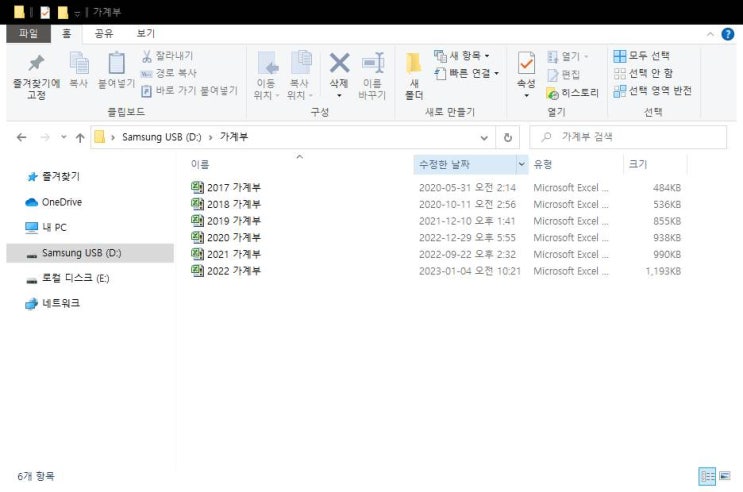Image resolution: width=743 pixels, height=492 pixels.
Task: Click 모두 선택 (Select all)
Action: [x=641, y=56]
